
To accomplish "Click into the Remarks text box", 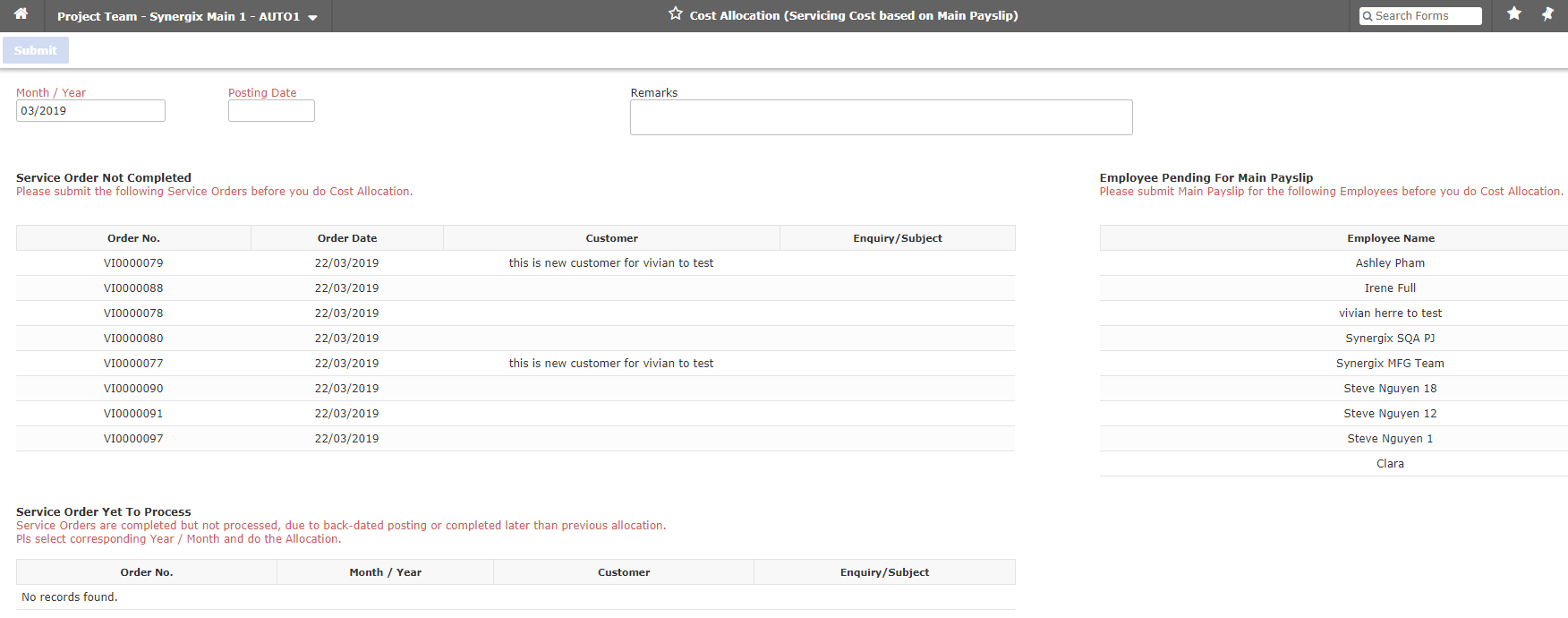I will pos(881,117).
